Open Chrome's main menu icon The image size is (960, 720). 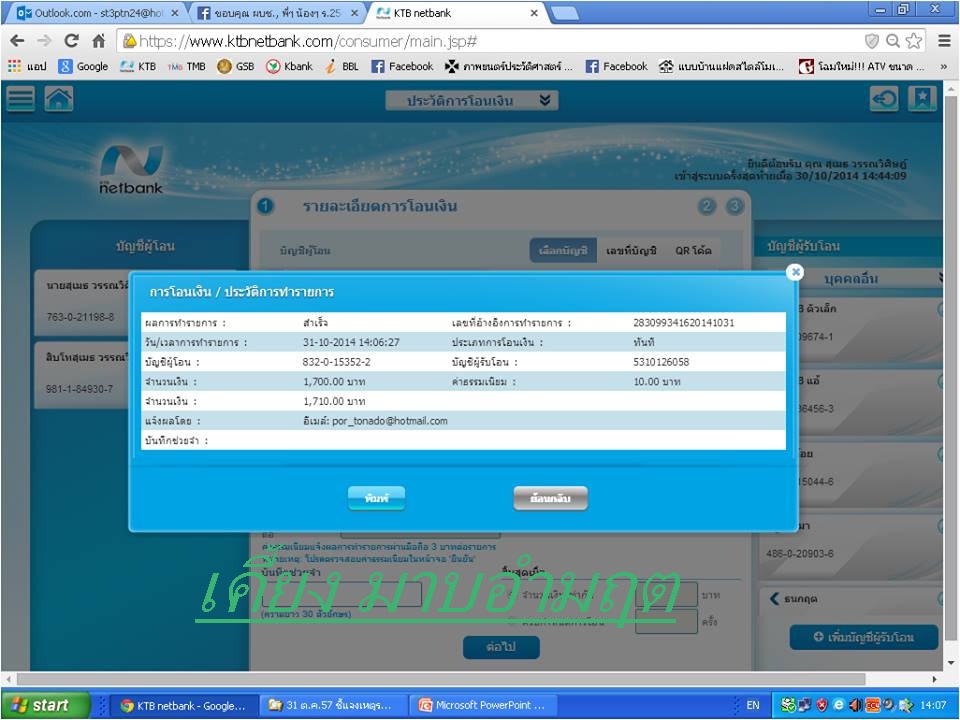(944, 41)
